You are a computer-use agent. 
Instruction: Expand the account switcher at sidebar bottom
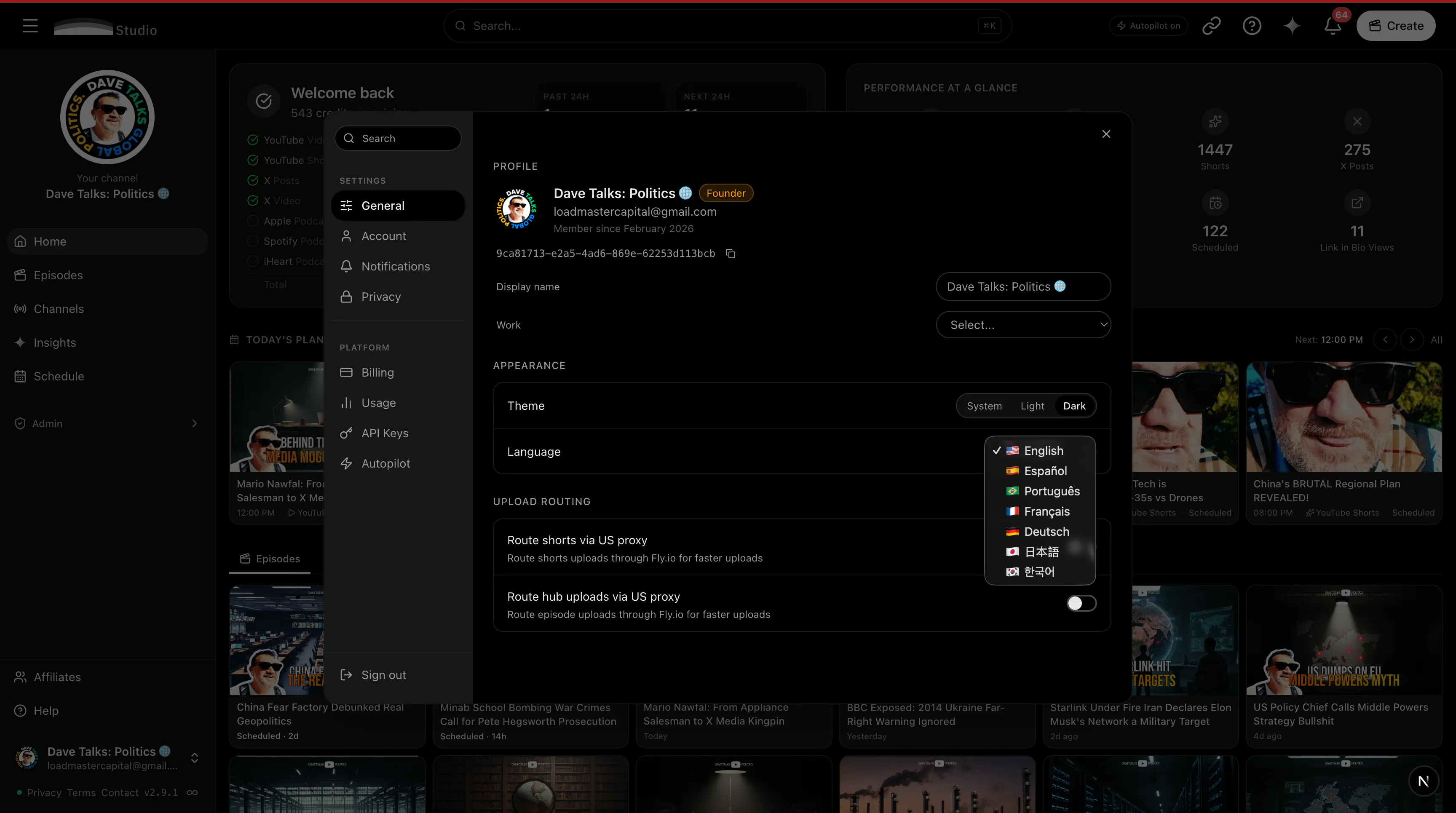coord(195,758)
